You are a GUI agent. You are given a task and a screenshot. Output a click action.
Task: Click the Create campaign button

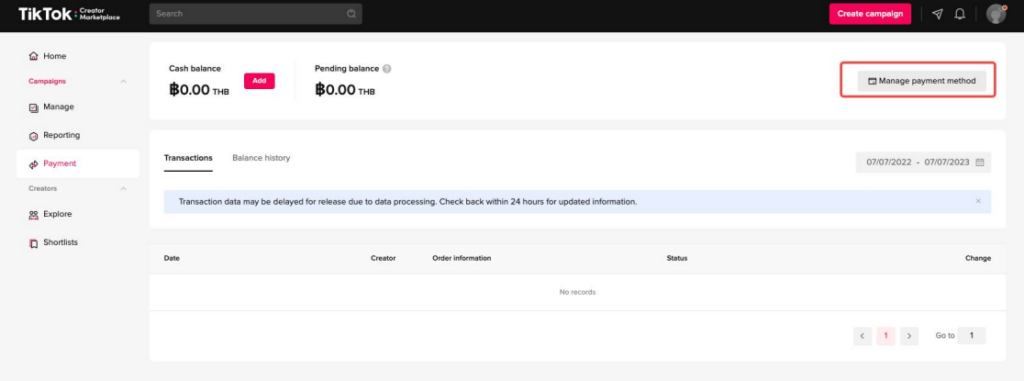click(x=870, y=14)
